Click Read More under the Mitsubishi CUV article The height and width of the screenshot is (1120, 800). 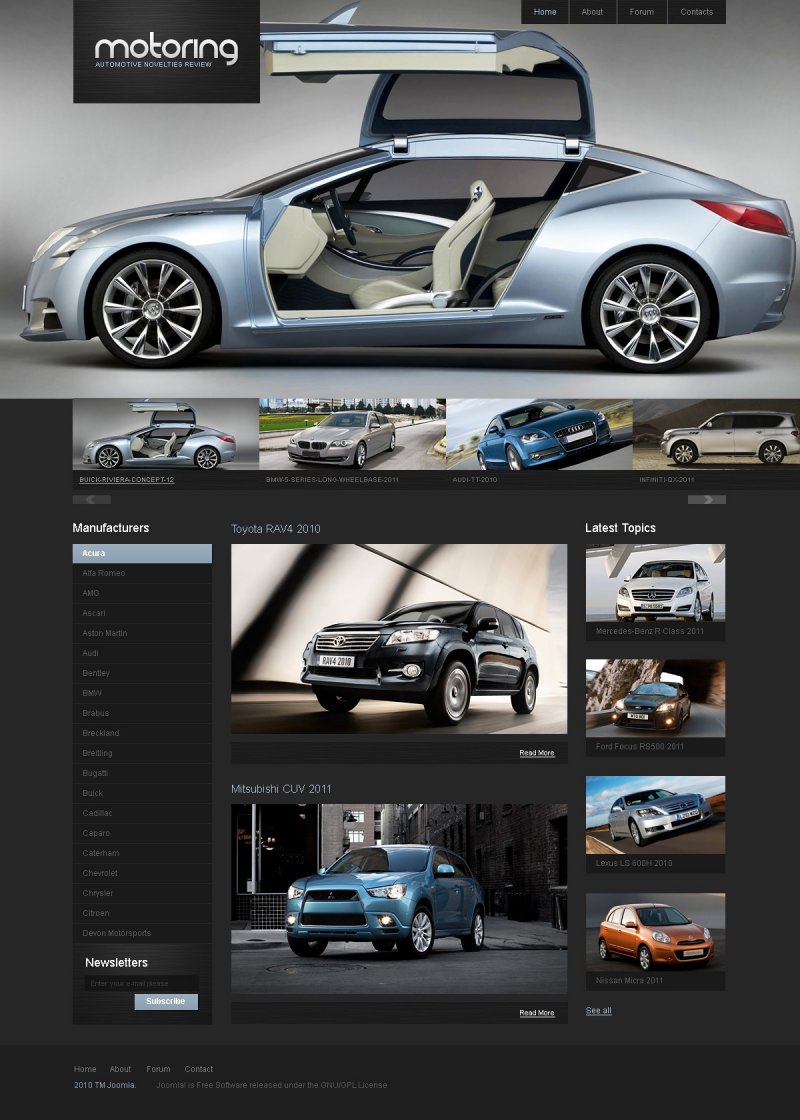tap(537, 1014)
